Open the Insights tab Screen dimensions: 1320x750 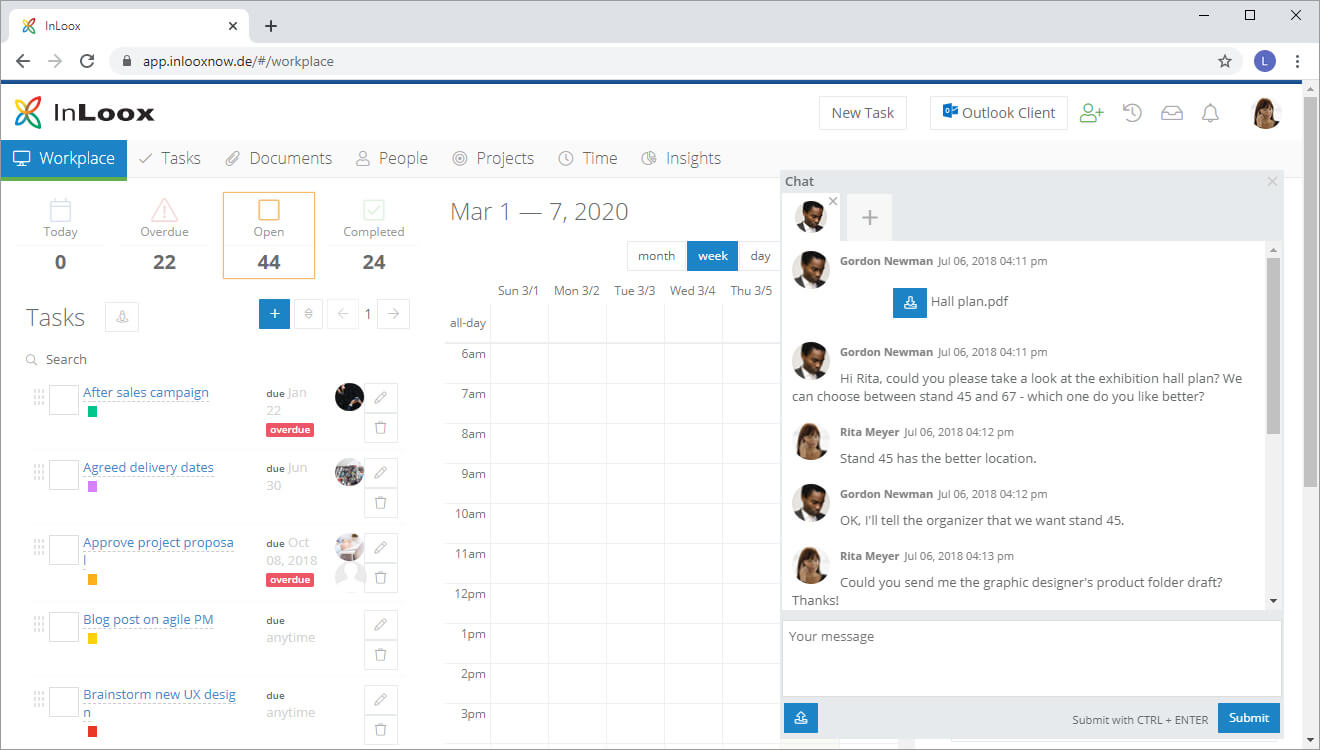(x=681, y=158)
